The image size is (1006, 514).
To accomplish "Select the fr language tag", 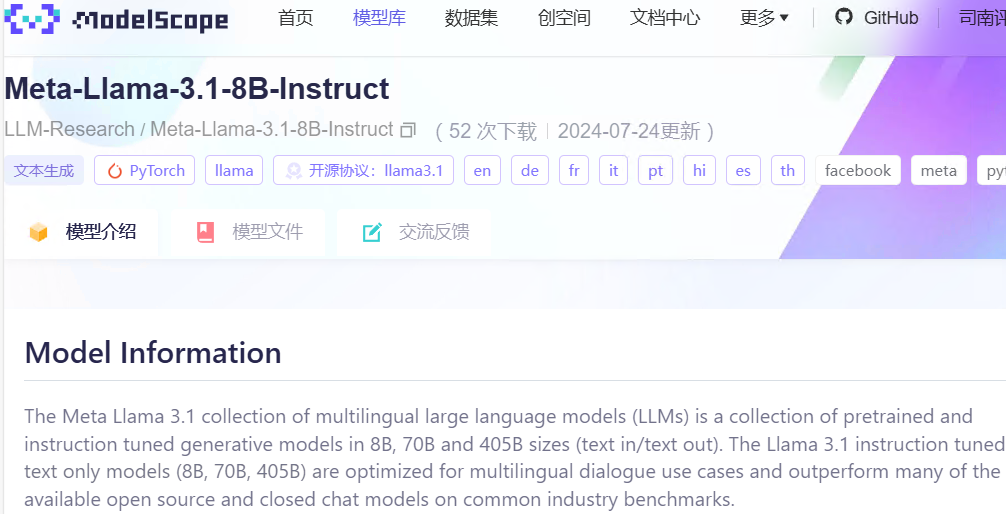I will click(574, 171).
